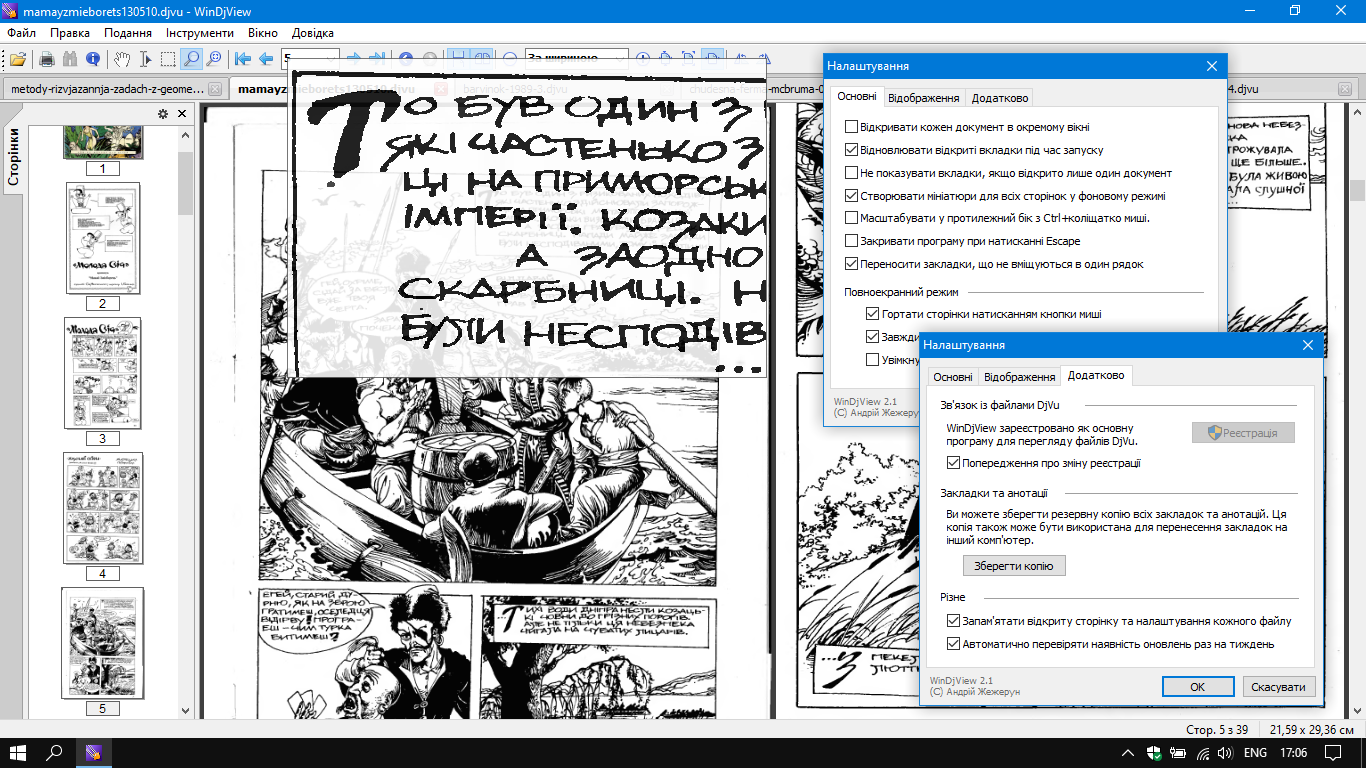Go to the previous page arrow
This screenshot has width=1366, height=768.
(266, 59)
